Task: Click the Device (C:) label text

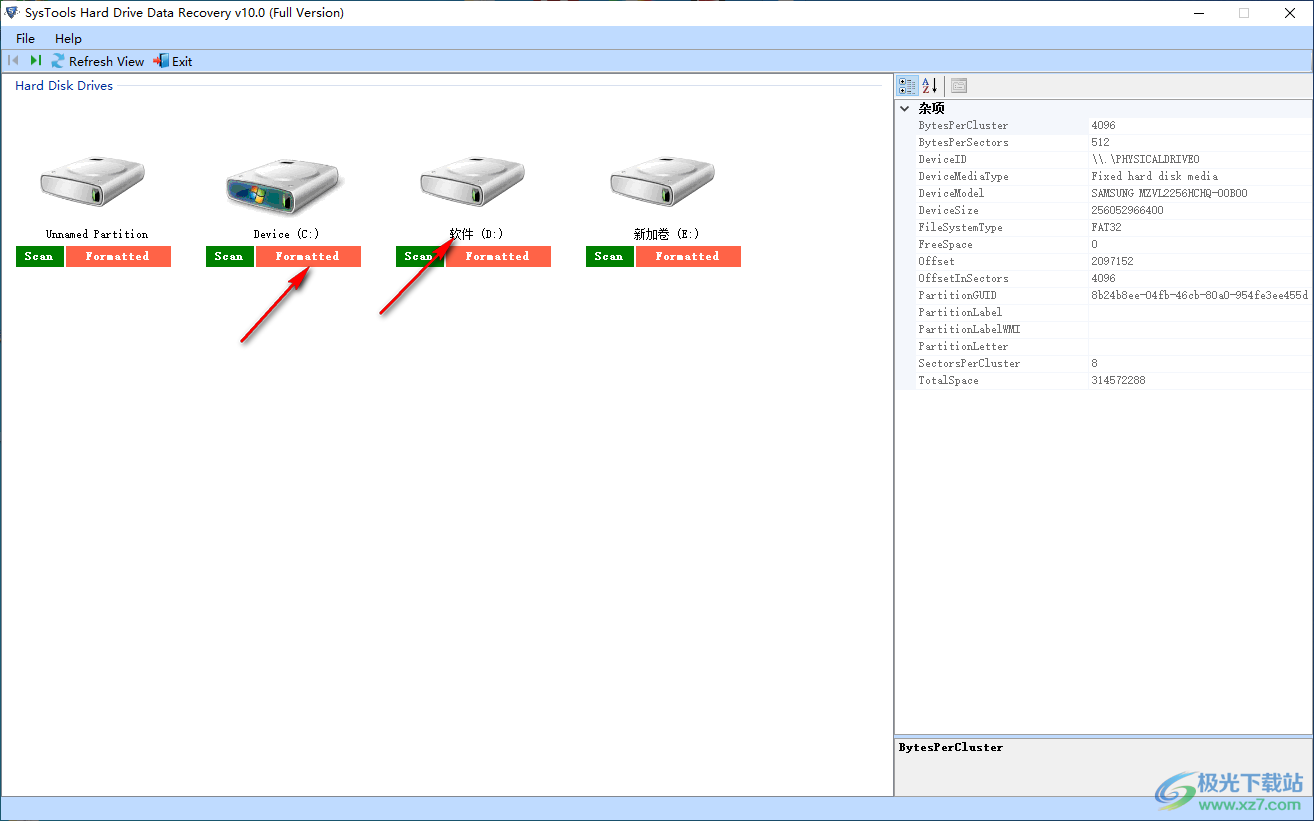Action: coord(286,234)
